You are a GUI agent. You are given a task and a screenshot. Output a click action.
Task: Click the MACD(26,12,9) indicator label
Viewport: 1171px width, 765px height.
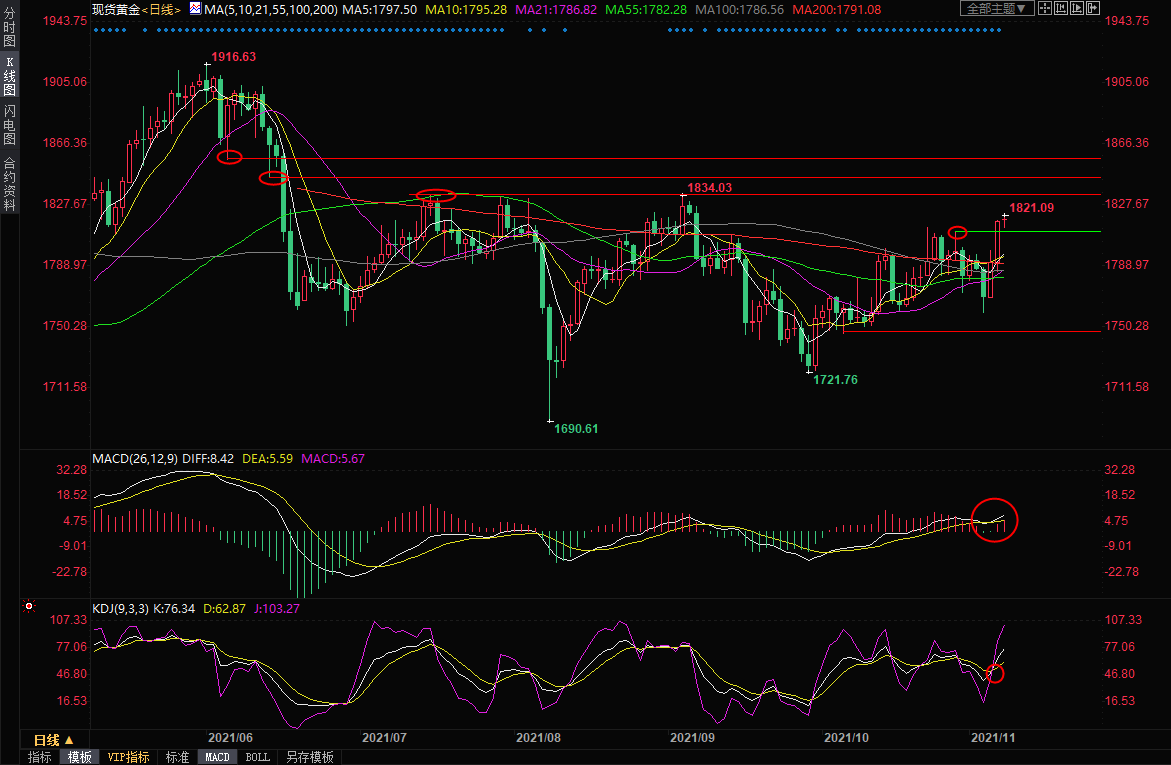(x=134, y=459)
